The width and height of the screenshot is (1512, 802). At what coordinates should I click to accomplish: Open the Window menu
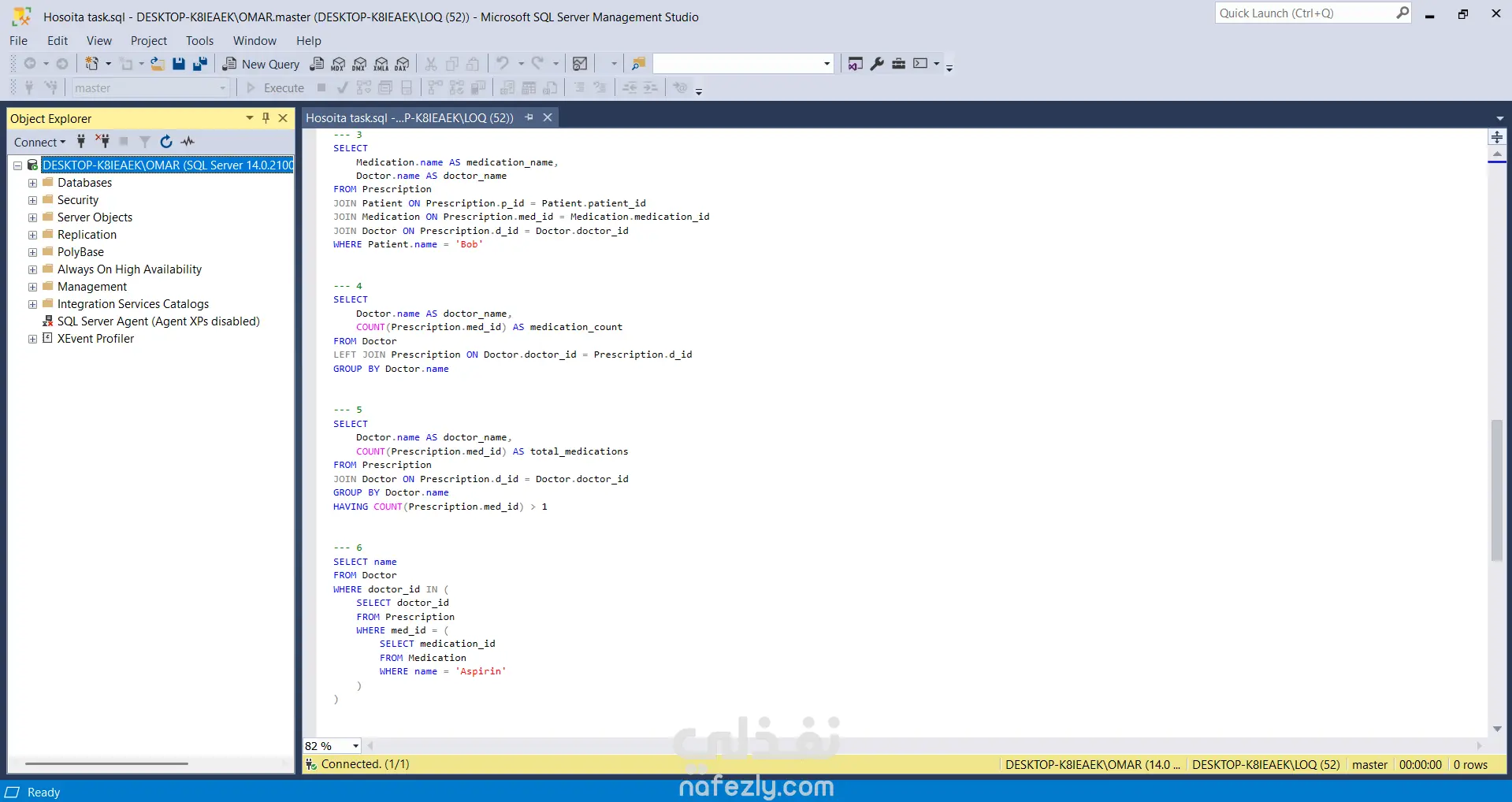coord(254,41)
